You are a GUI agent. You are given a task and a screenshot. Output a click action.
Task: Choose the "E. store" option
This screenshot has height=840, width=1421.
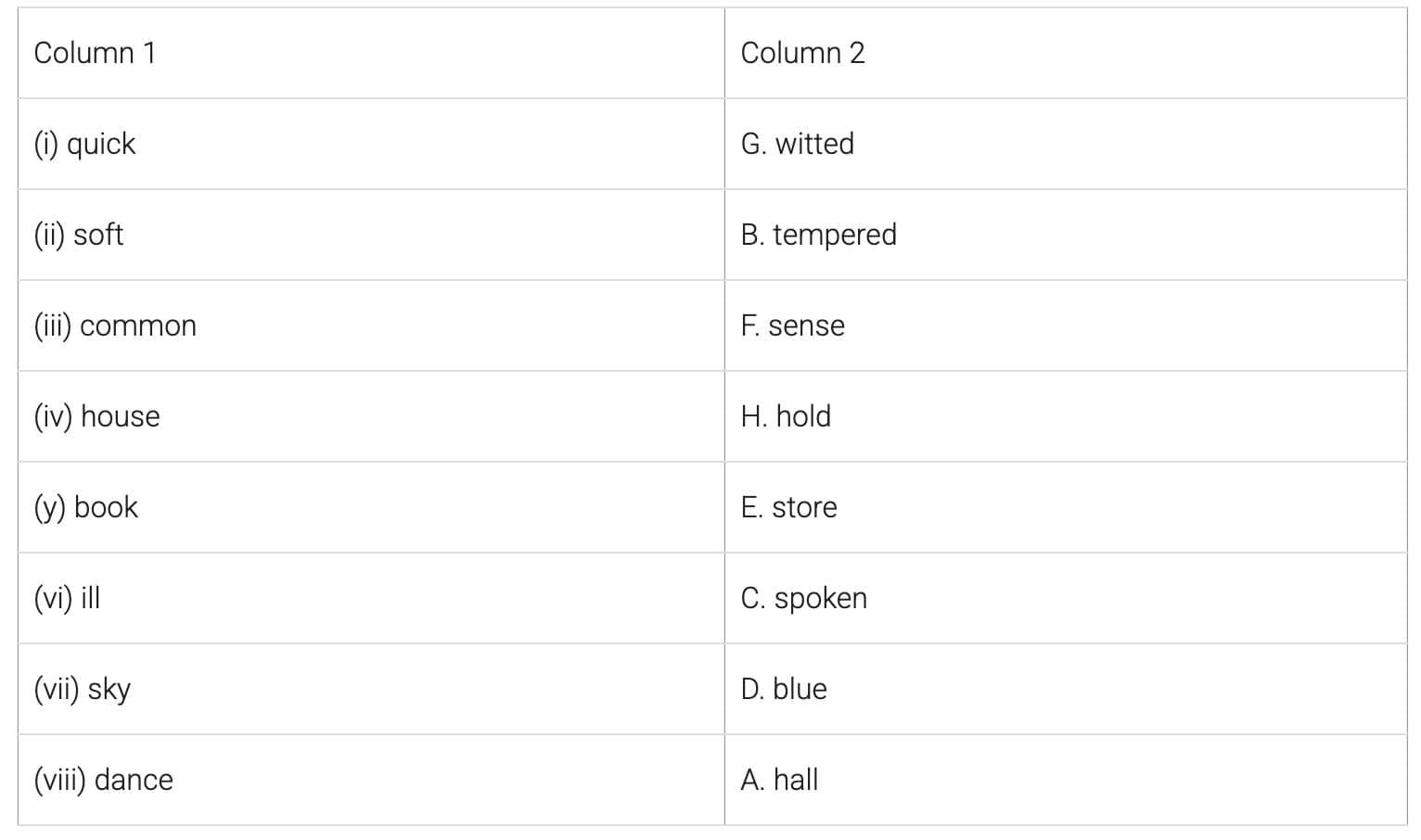788,507
